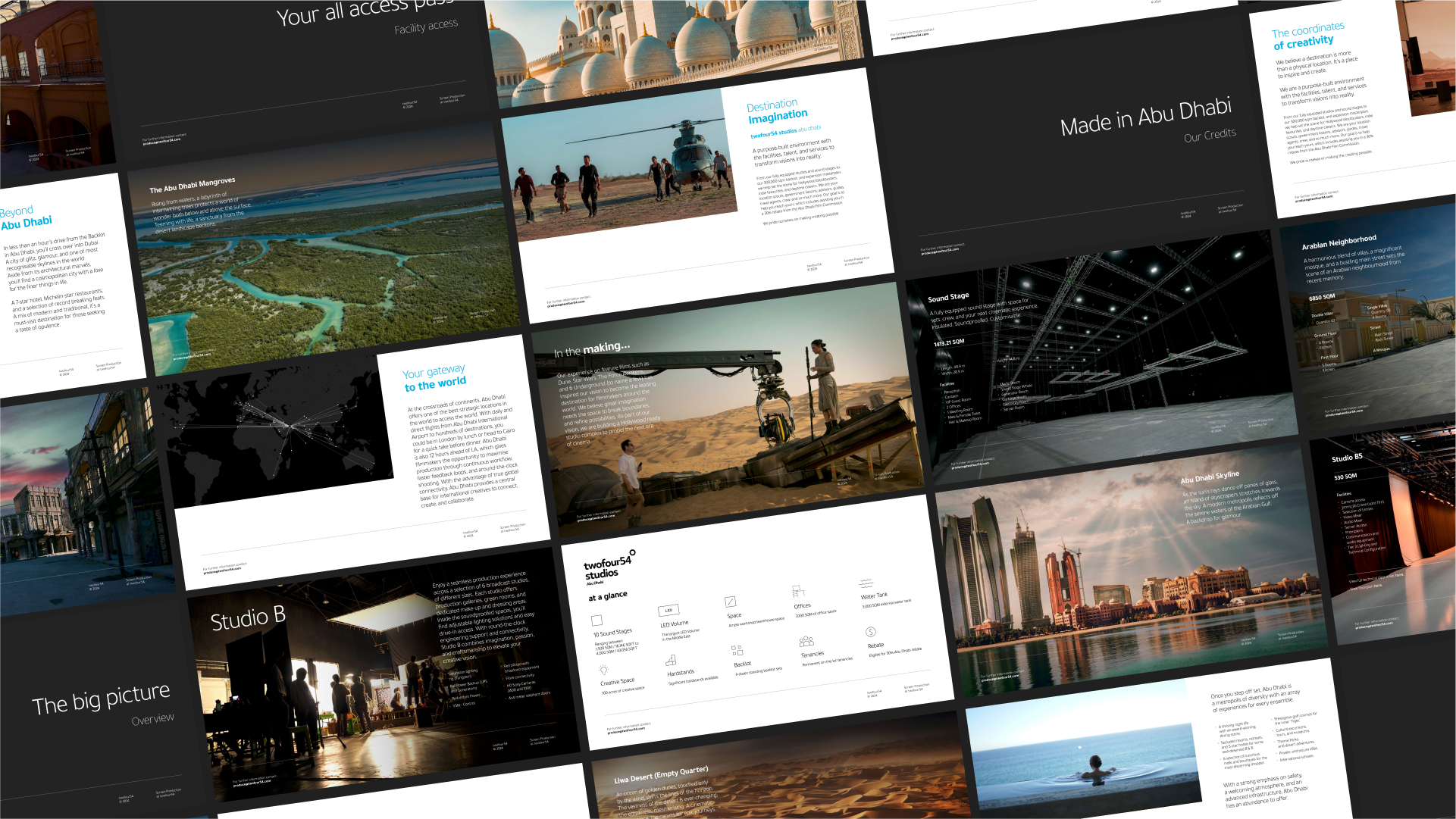Select the 'LED Volume' label
The height and width of the screenshot is (819, 1456).
675,624
